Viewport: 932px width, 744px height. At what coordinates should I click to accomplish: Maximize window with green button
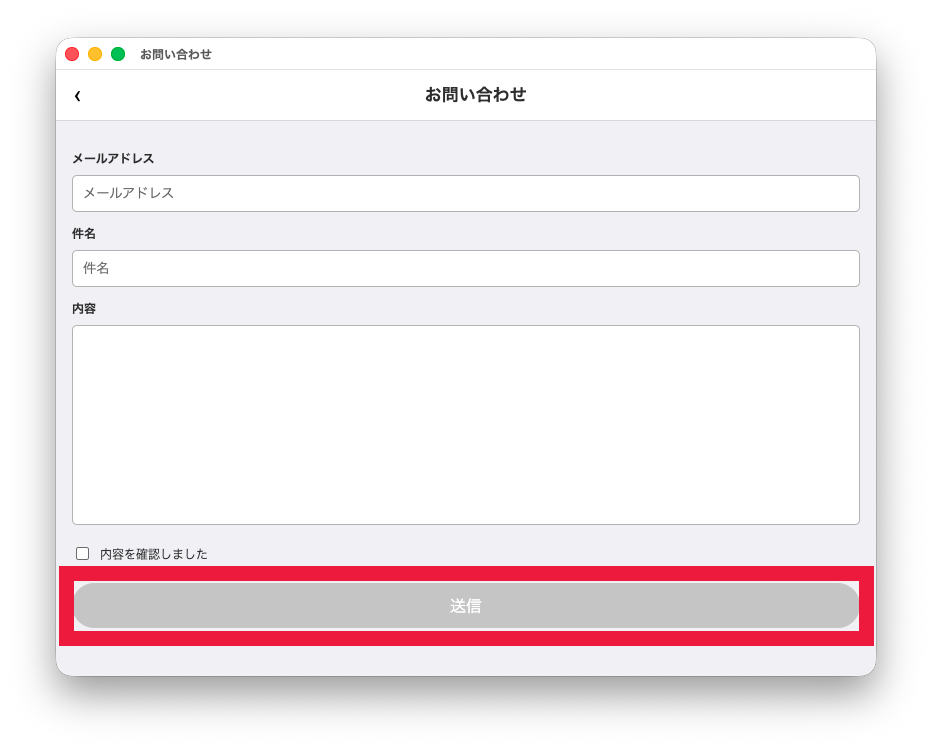[118, 54]
